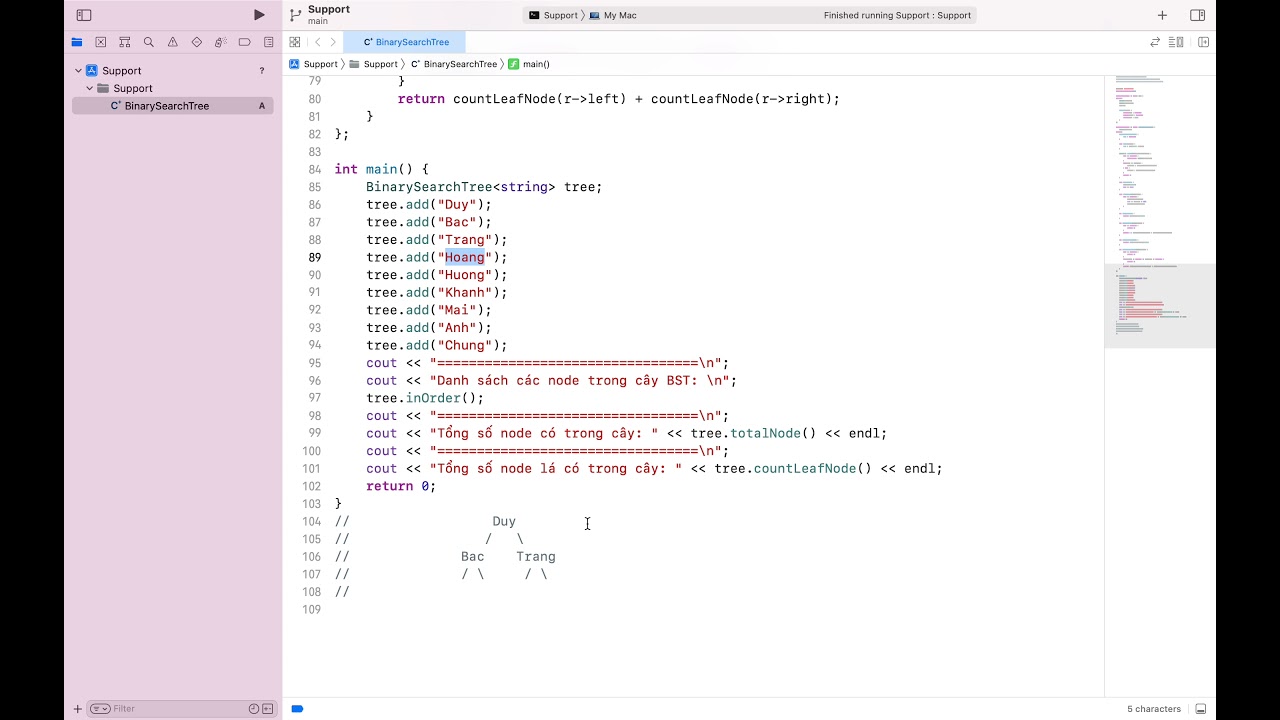Image resolution: width=1280 pixels, height=720 pixels.
Task: Open the Breakpoint navigator
Action: [x=244, y=42]
